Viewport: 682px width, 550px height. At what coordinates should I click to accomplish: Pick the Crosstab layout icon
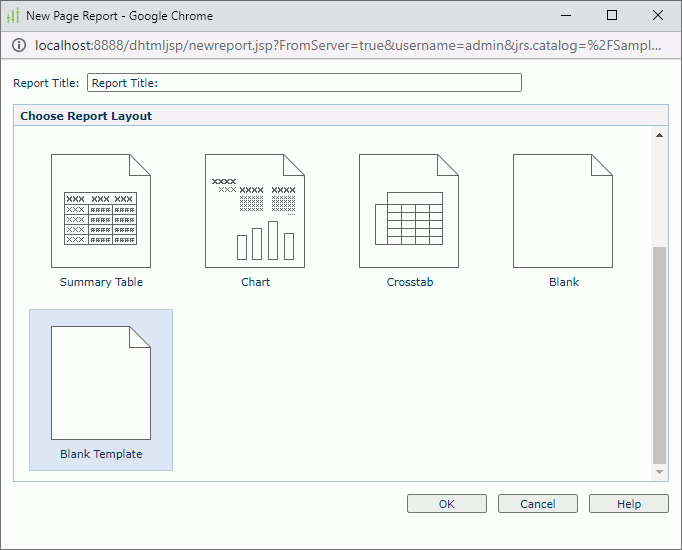click(409, 211)
